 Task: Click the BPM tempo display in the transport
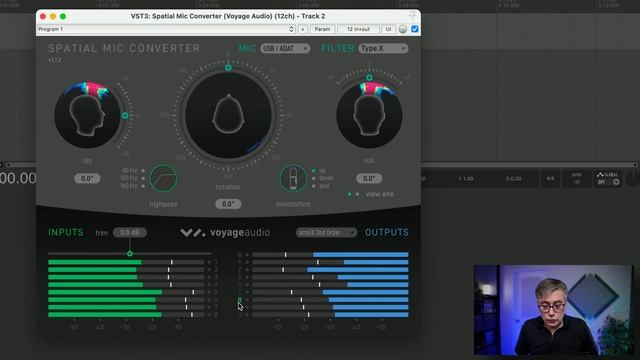[x=577, y=178]
